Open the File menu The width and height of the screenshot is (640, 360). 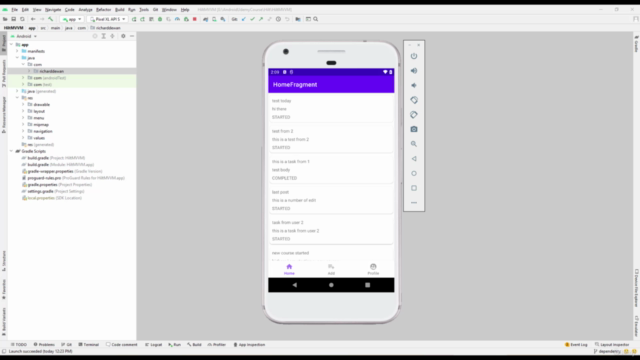(14, 9)
